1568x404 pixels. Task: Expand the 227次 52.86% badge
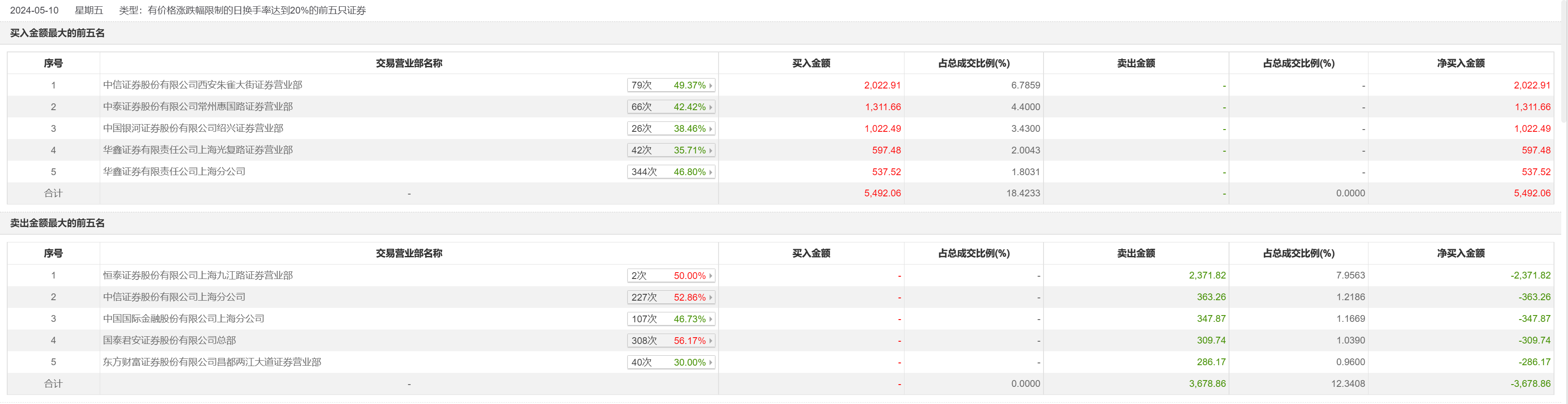[671, 297]
